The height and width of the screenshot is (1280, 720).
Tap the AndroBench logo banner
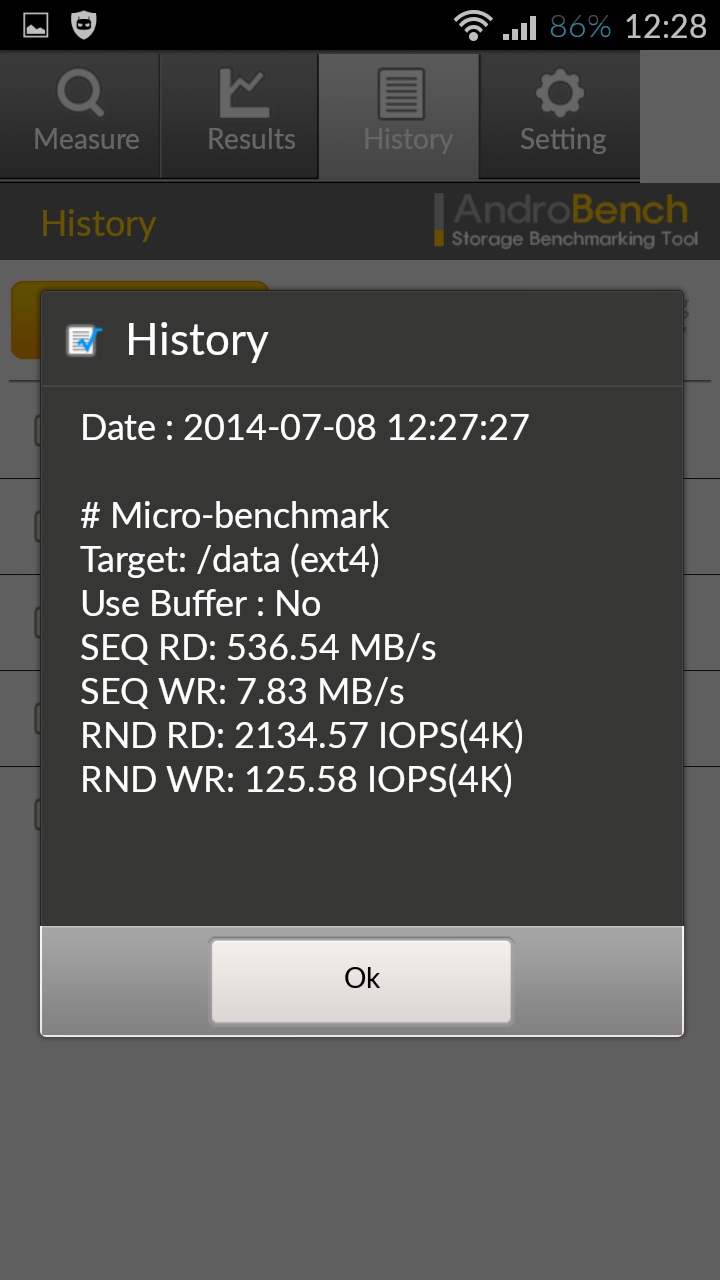point(566,220)
